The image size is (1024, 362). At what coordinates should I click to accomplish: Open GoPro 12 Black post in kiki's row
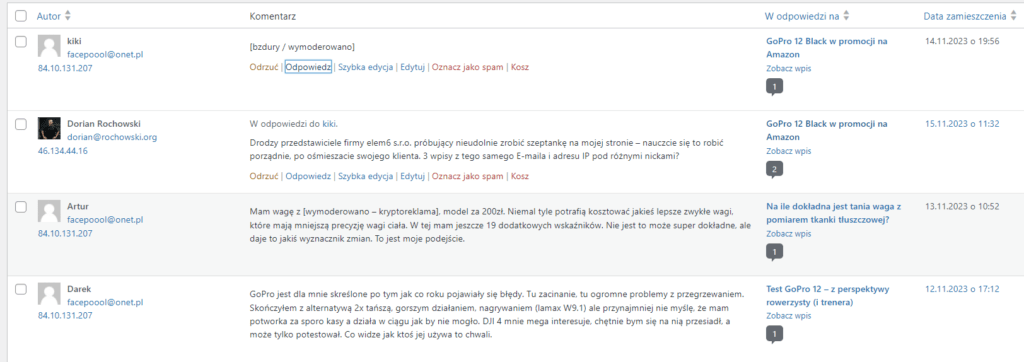tap(826, 48)
